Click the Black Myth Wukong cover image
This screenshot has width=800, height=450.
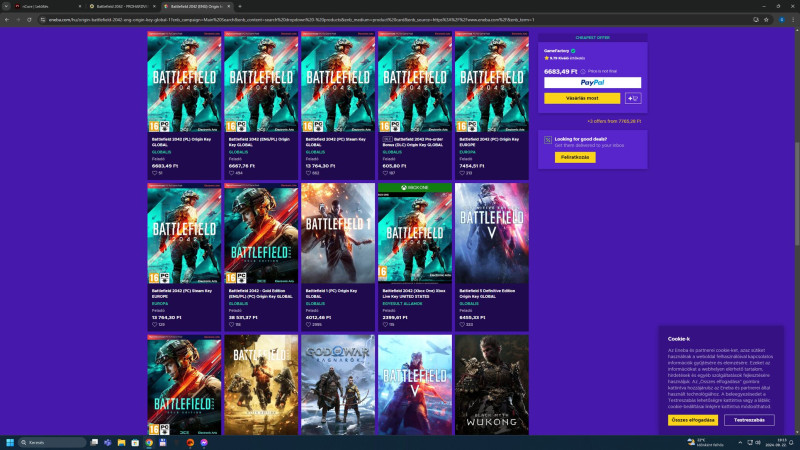pyautogui.click(x=492, y=385)
